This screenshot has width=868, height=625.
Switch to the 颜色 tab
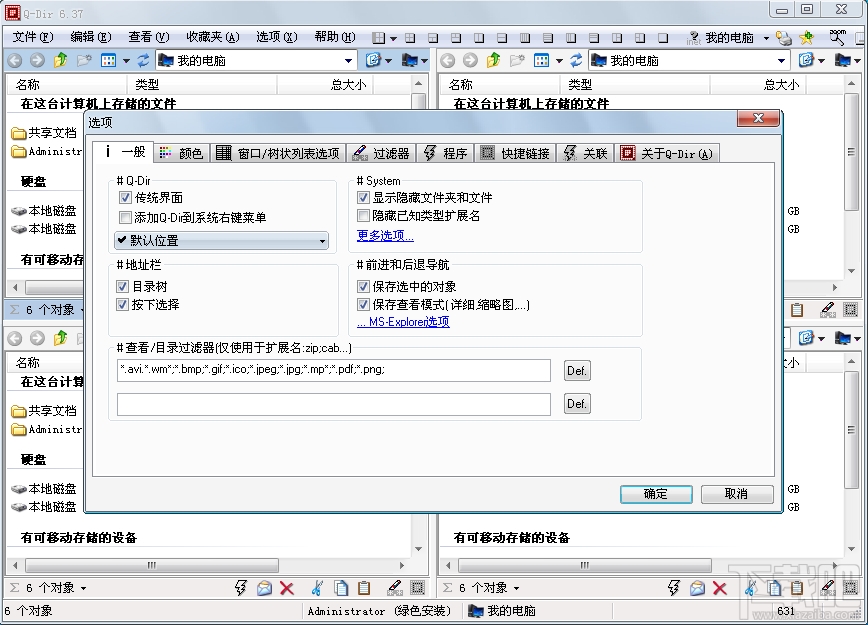pos(182,153)
